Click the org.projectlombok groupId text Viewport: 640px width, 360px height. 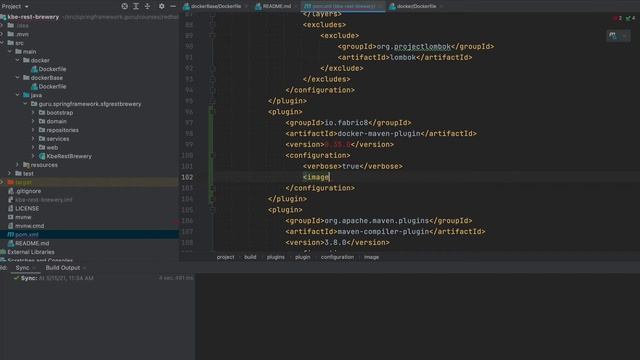[x=413, y=47]
